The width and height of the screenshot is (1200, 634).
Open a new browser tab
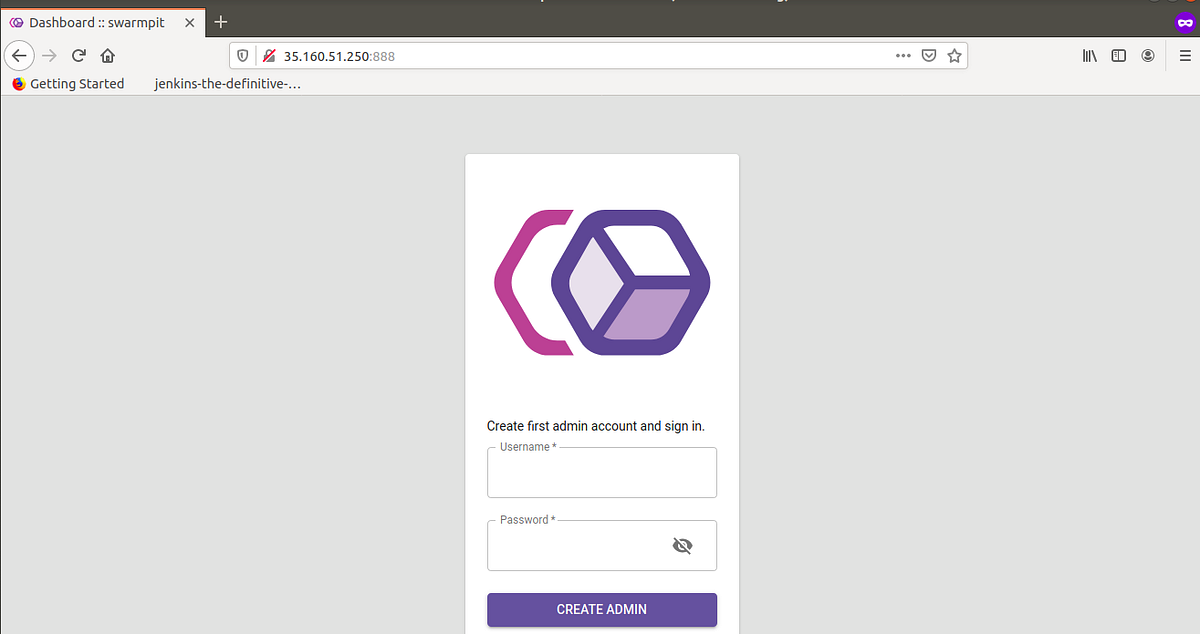pos(220,21)
